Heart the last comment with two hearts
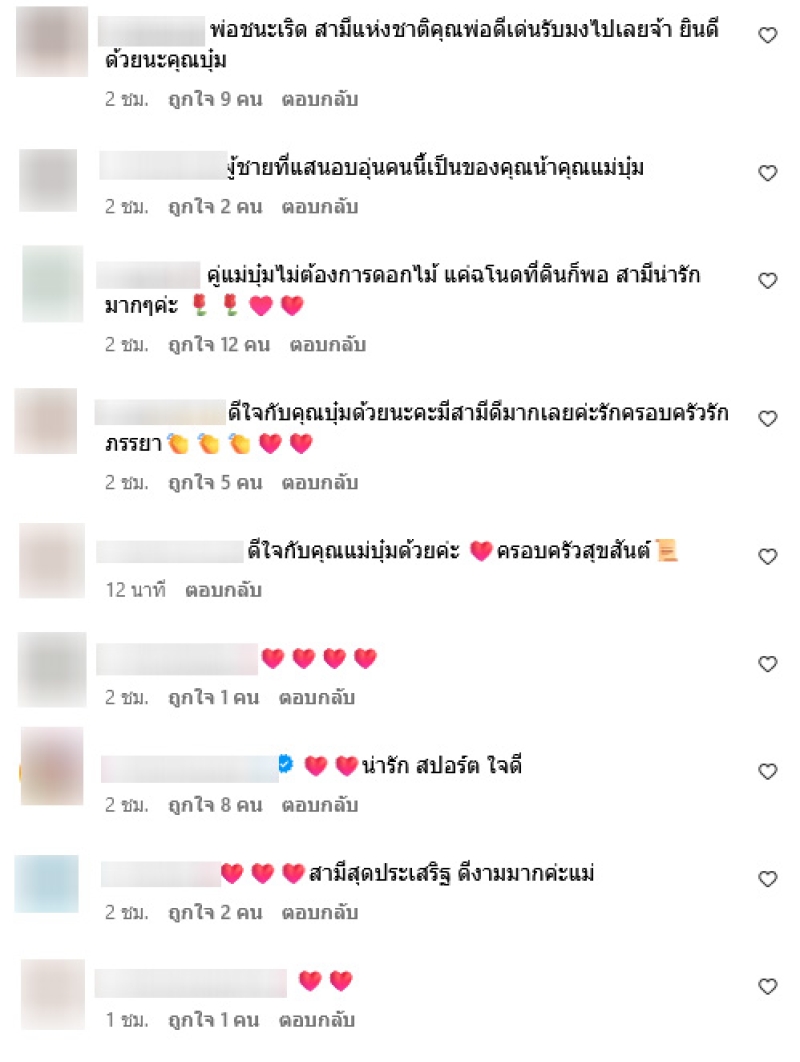Viewport: 800px width, 1062px height. [x=767, y=987]
